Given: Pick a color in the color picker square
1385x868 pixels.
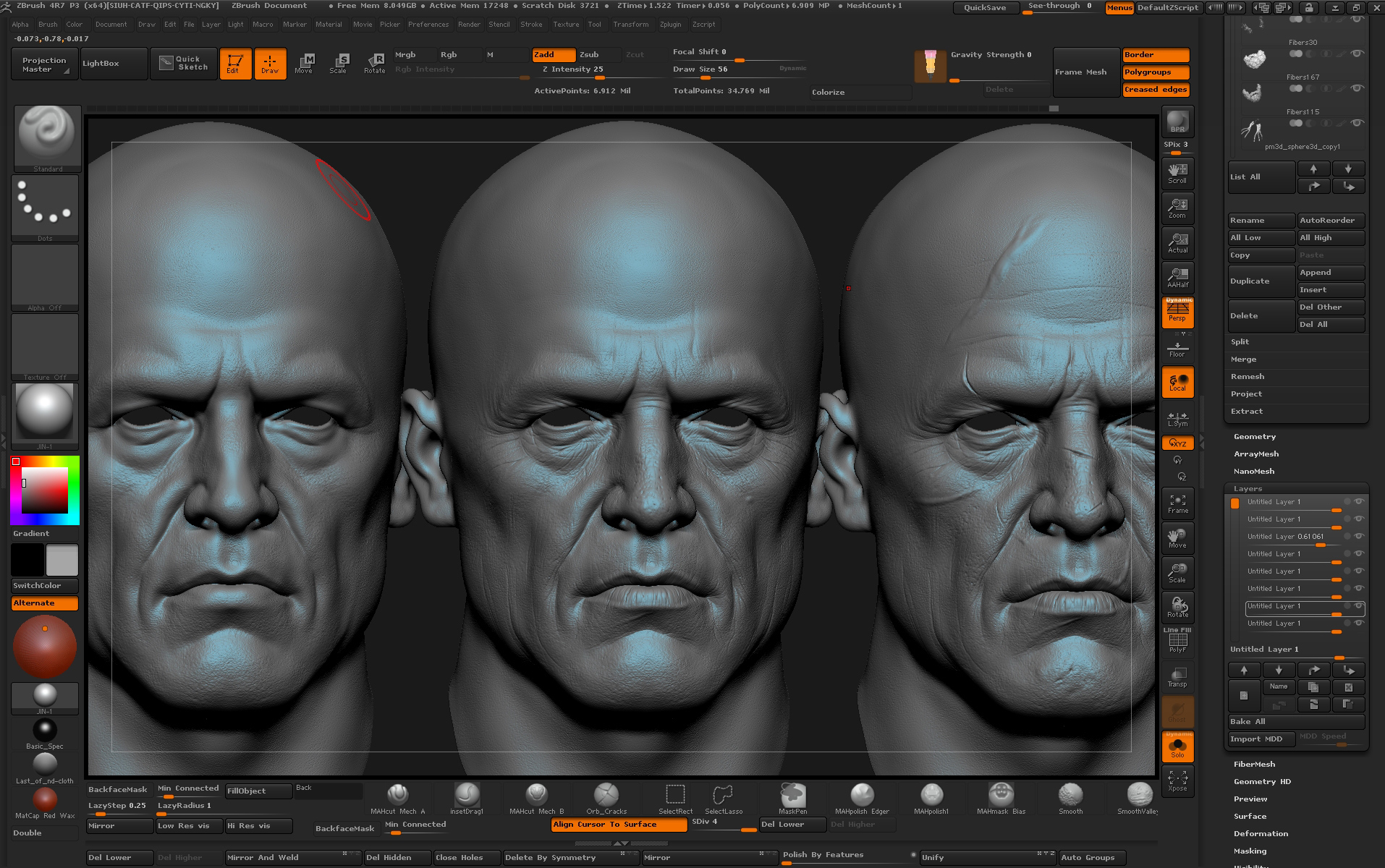Looking at the screenshot, I should tap(45, 490).
